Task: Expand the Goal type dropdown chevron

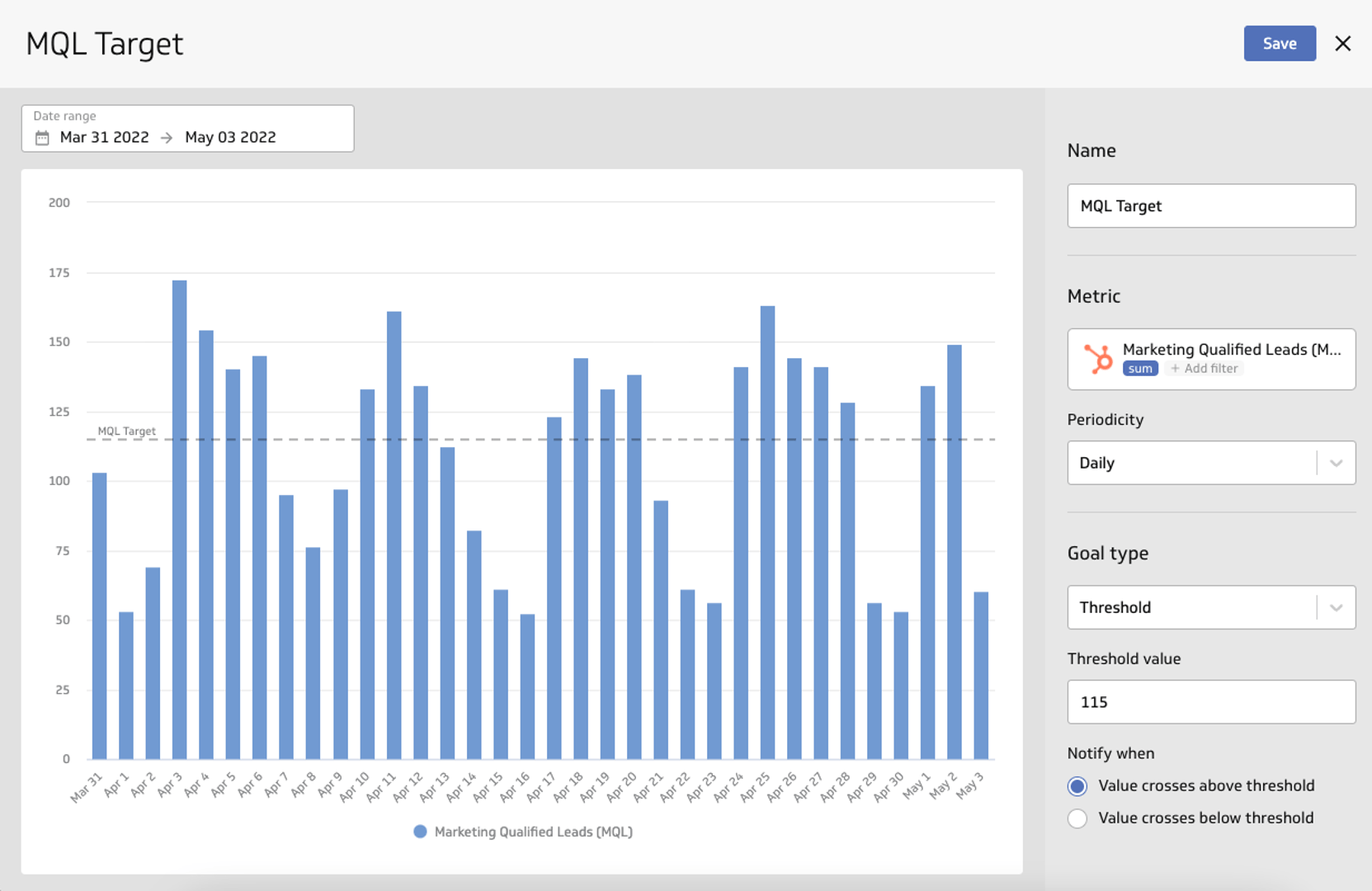Action: (x=1336, y=608)
